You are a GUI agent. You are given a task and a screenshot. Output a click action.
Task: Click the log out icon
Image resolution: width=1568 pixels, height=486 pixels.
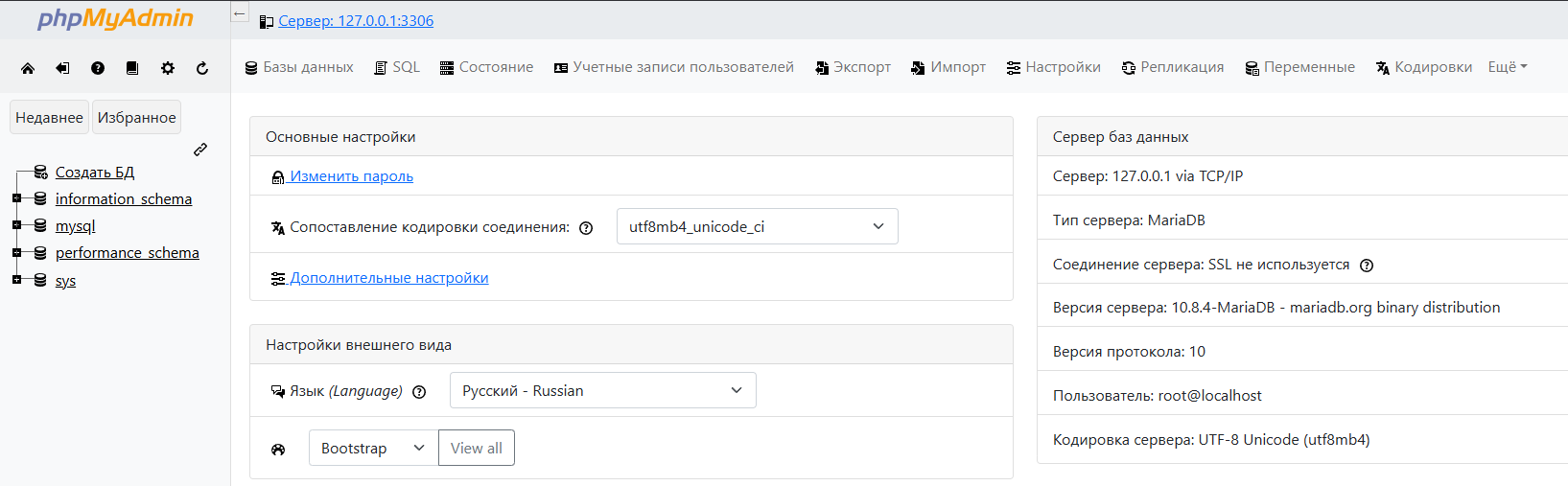pos(62,68)
